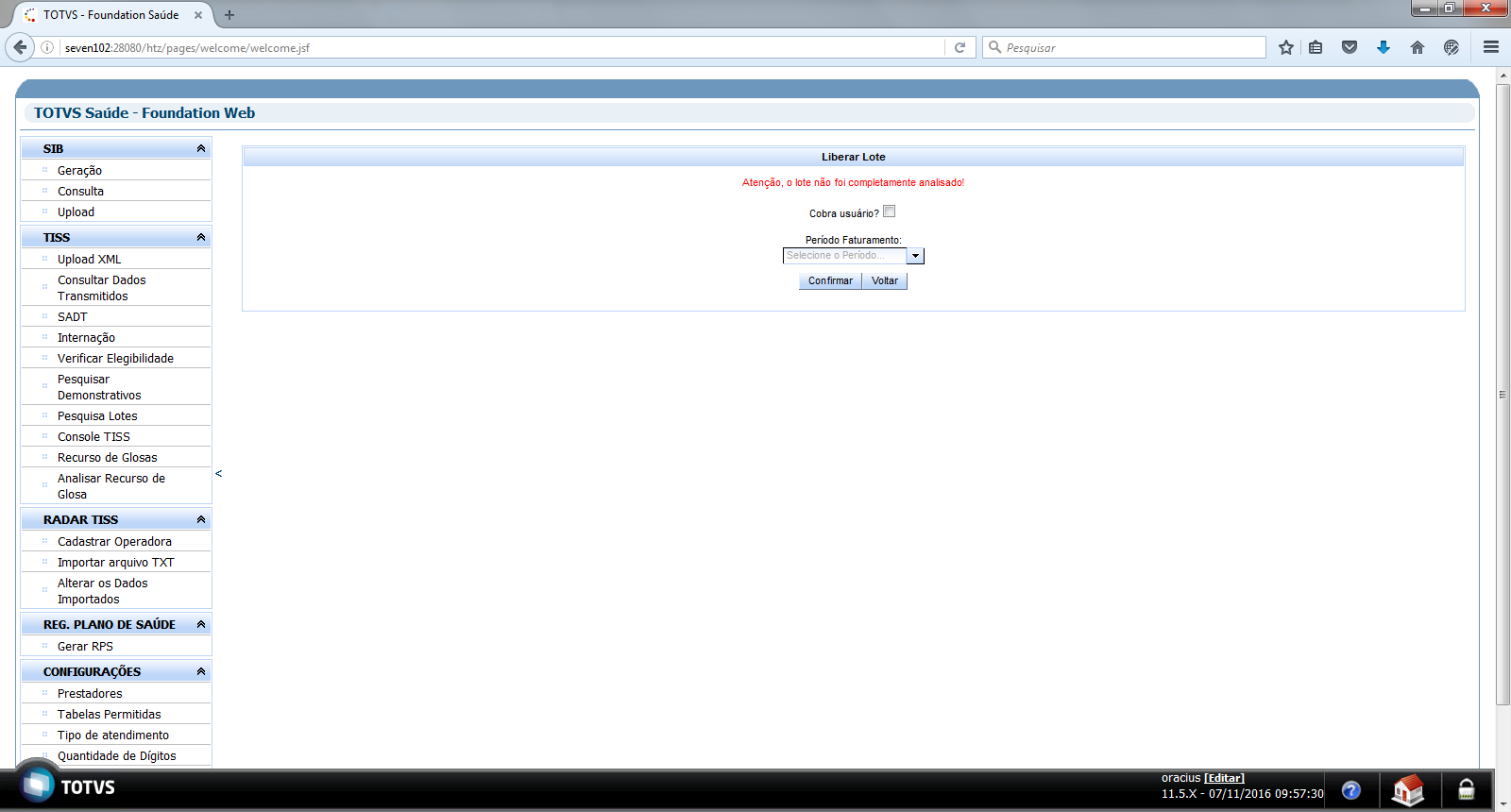This screenshot has width=1511, height=812.
Task: Go to Verificar Elegibilidade
Action: 116,359
